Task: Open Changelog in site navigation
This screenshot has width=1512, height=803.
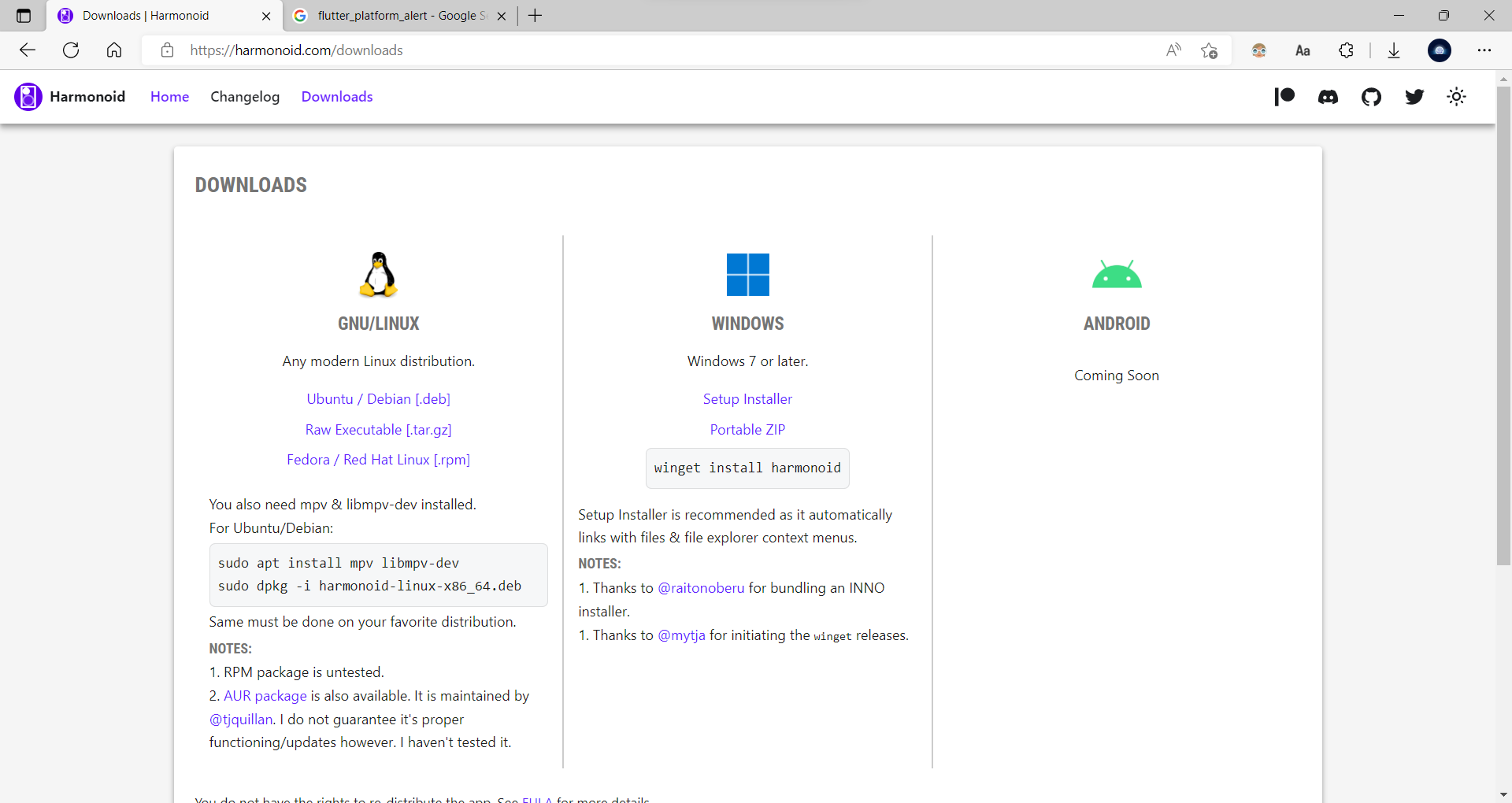Action: (245, 97)
